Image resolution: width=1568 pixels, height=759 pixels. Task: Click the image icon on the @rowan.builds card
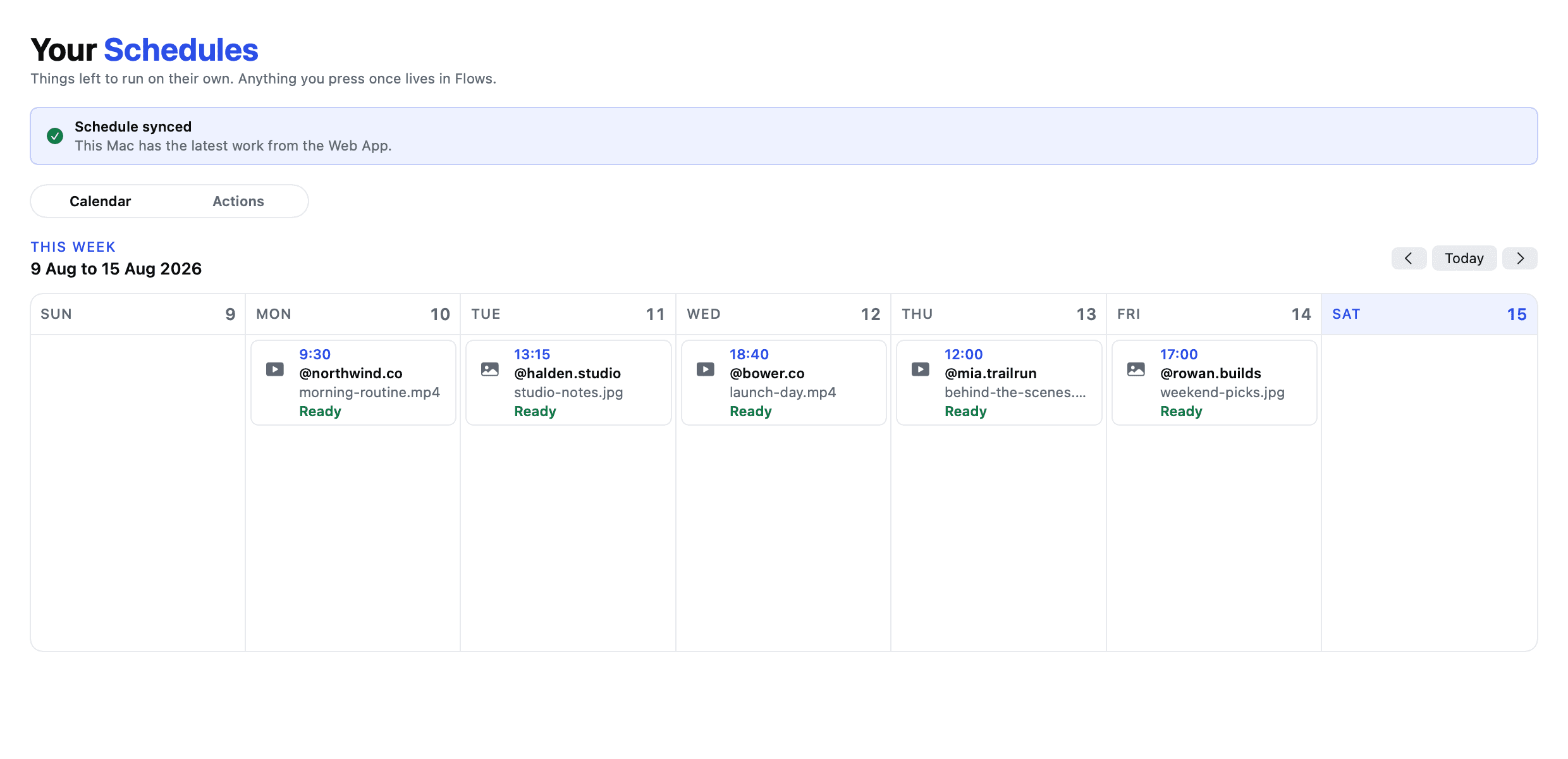(1136, 369)
